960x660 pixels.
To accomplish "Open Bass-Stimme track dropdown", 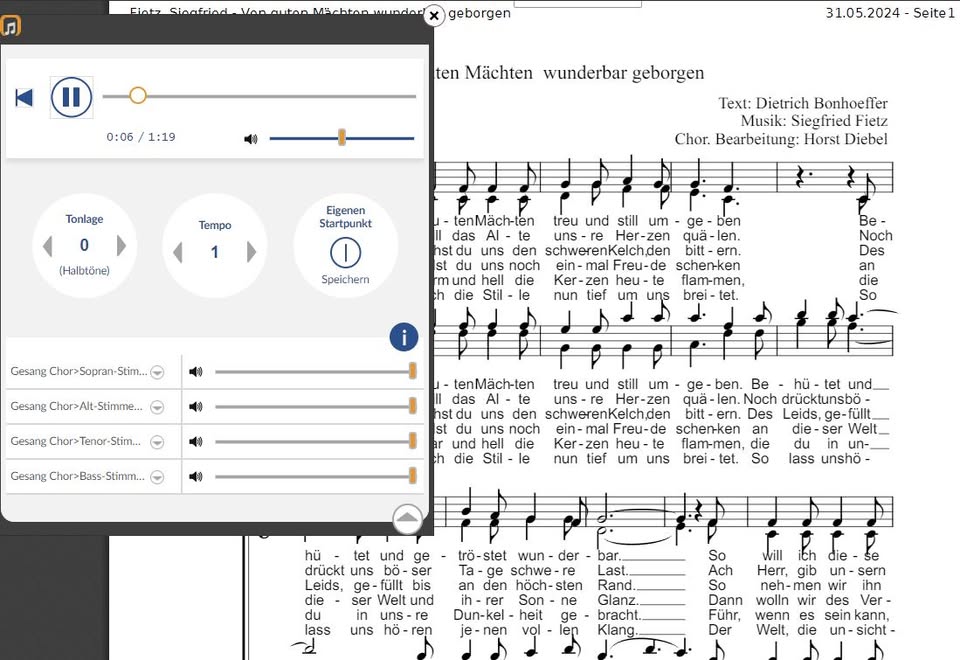I will click(157, 477).
